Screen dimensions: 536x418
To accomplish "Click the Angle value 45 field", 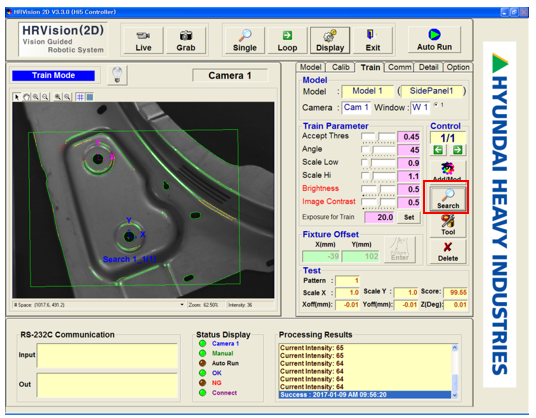I will 409,150.
